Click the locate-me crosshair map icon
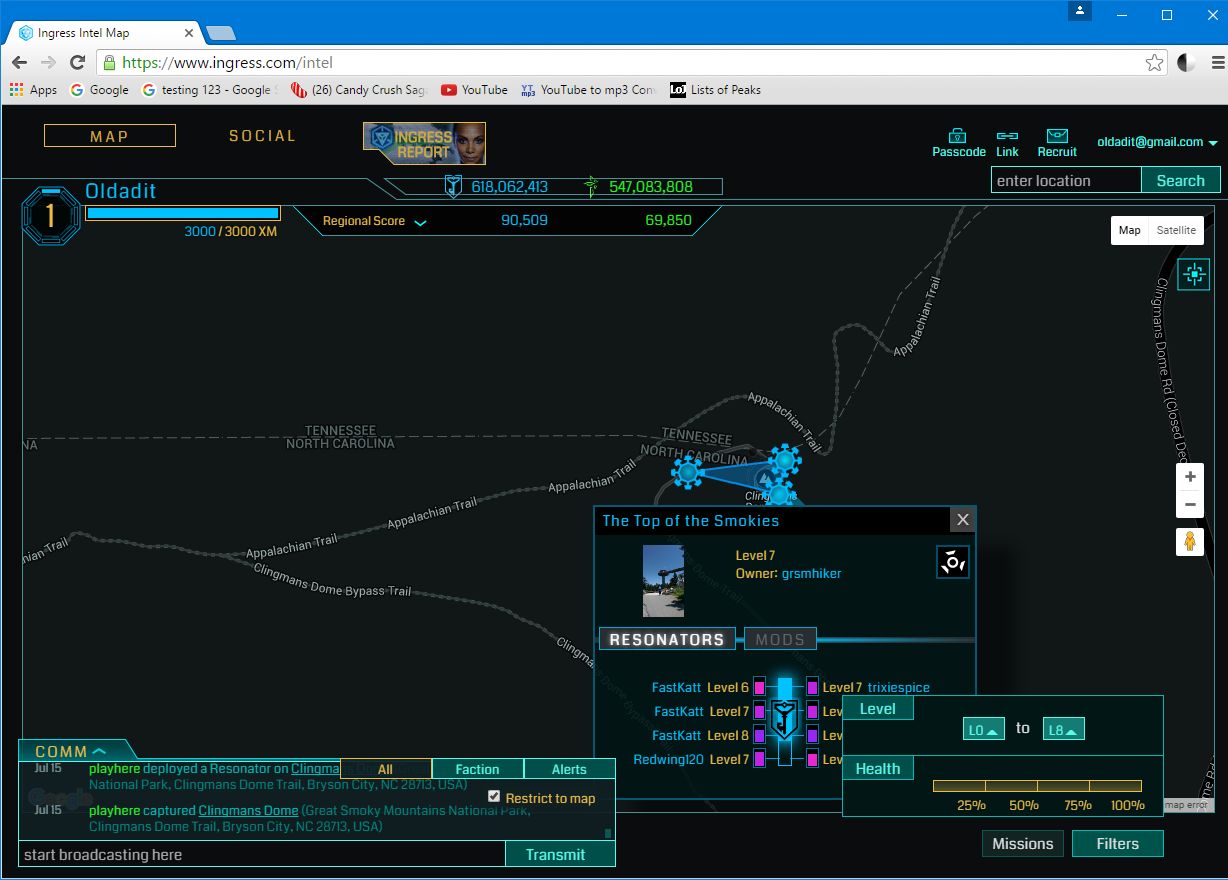1228x880 pixels. [x=1193, y=274]
